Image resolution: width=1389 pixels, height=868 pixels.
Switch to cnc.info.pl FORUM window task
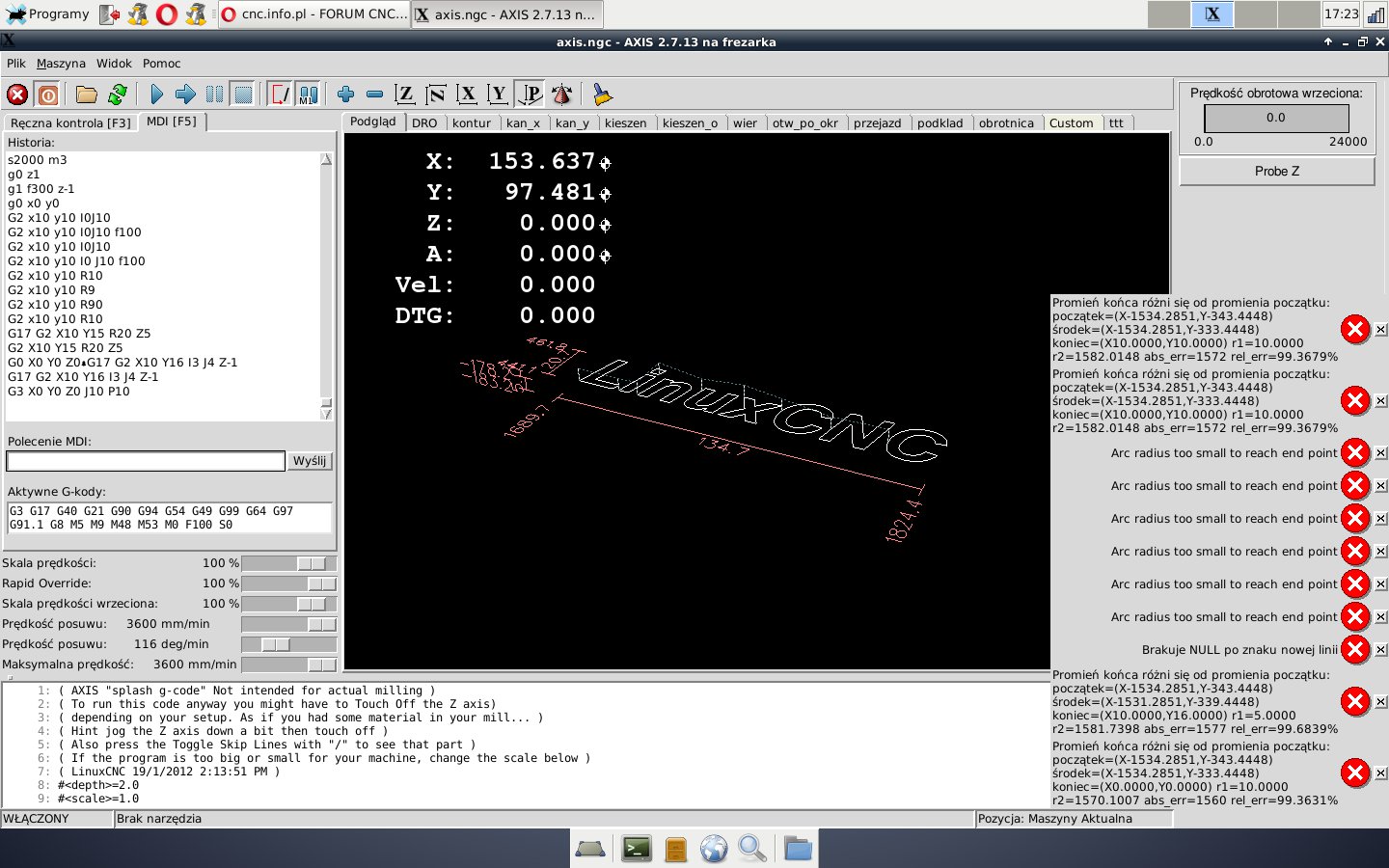click(313, 14)
